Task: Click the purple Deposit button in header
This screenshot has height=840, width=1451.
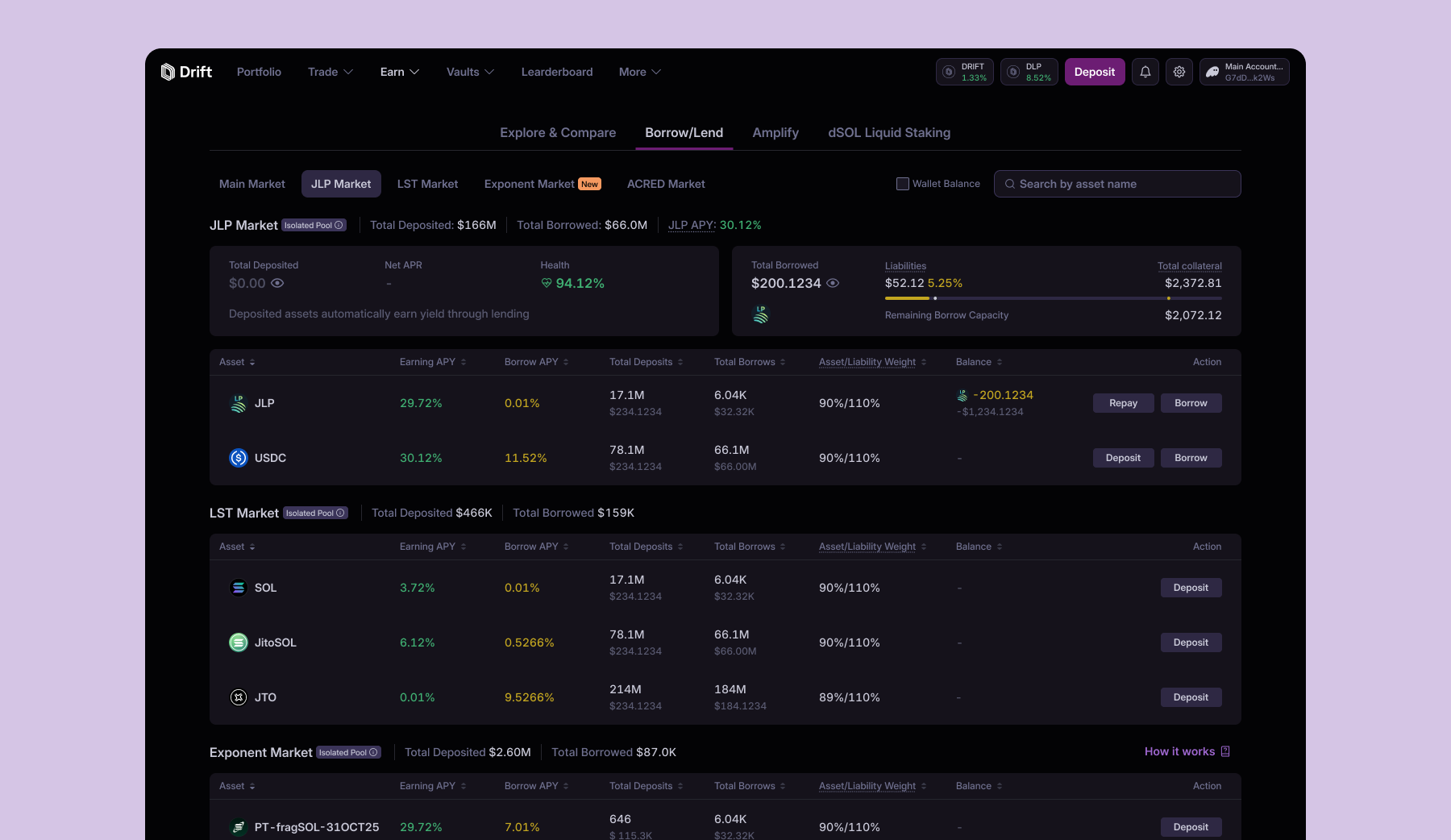Action: pos(1095,72)
